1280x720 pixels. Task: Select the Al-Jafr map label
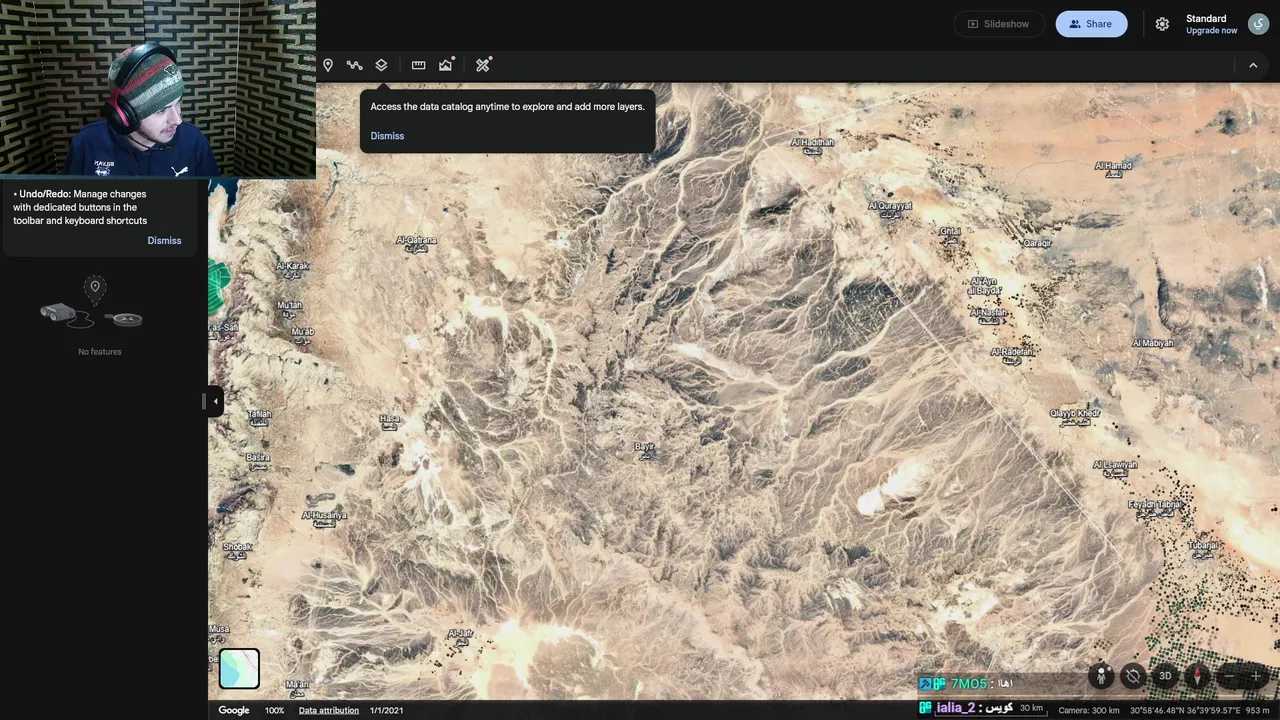point(460,636)
